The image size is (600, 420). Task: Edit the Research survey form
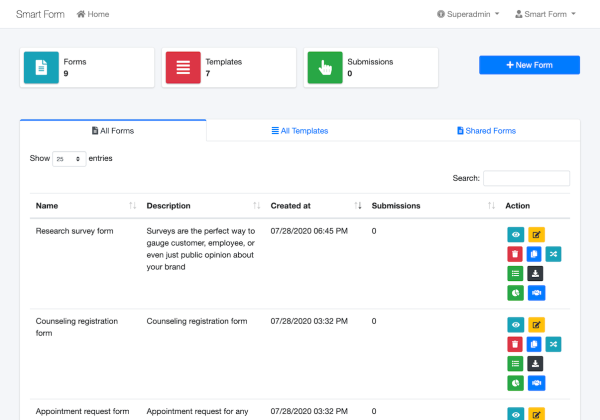tap(536, 234)
